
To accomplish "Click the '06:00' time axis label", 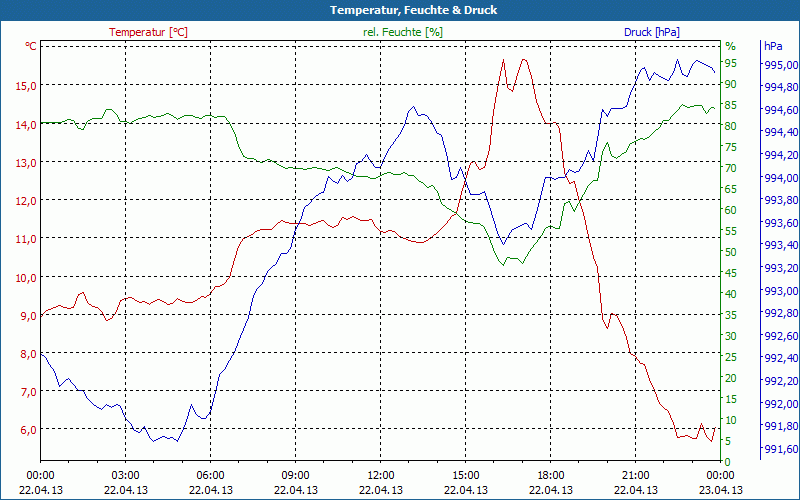I will click(211, 476).
